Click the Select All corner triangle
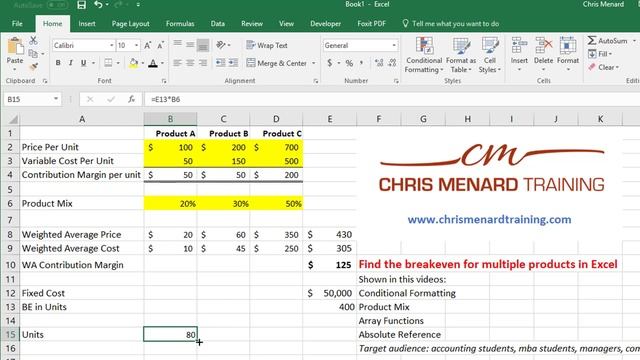640x360 pixels. [13, 119]
